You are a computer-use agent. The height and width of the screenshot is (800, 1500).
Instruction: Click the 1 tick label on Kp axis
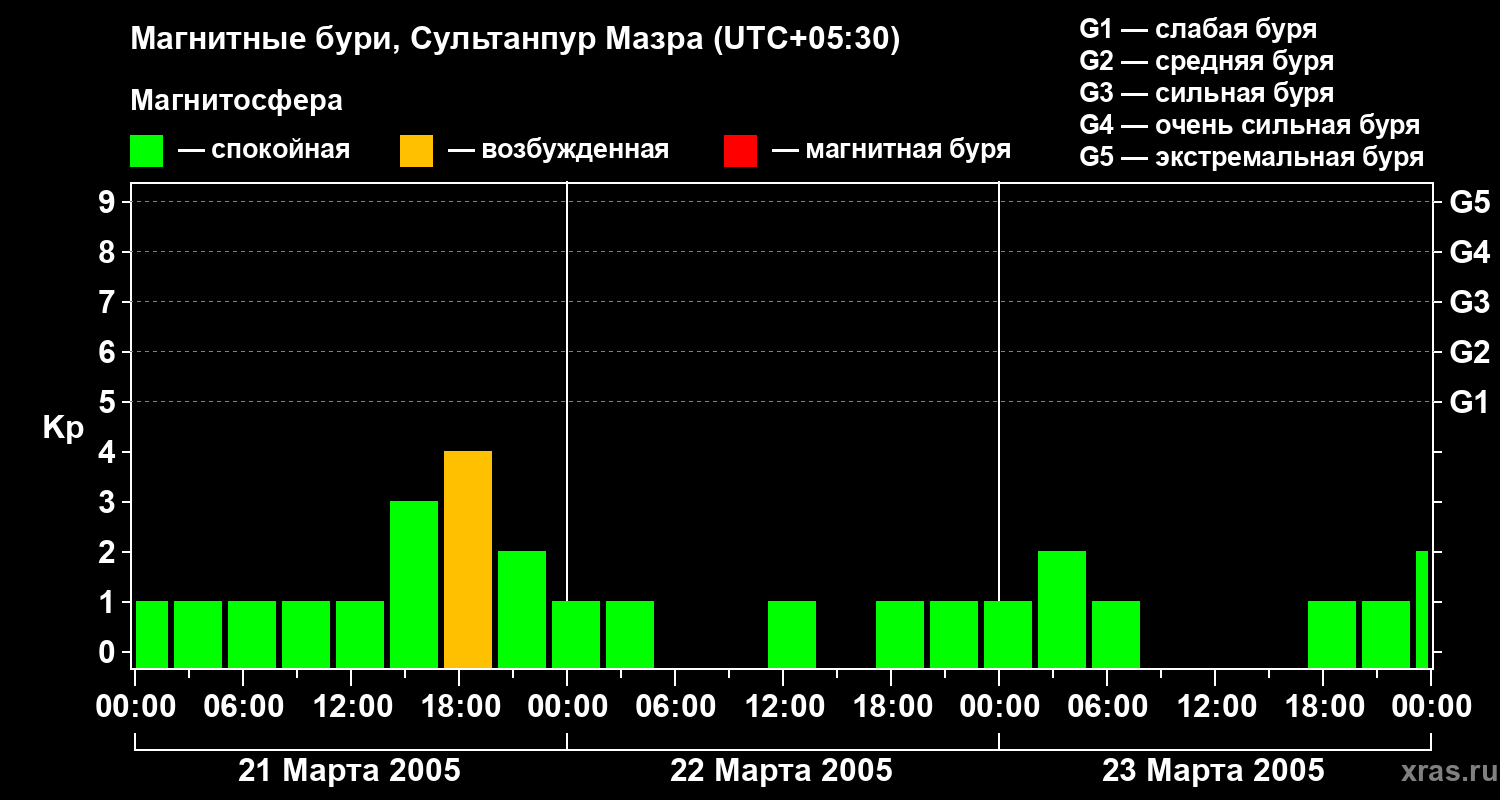(x=109, y=603)
